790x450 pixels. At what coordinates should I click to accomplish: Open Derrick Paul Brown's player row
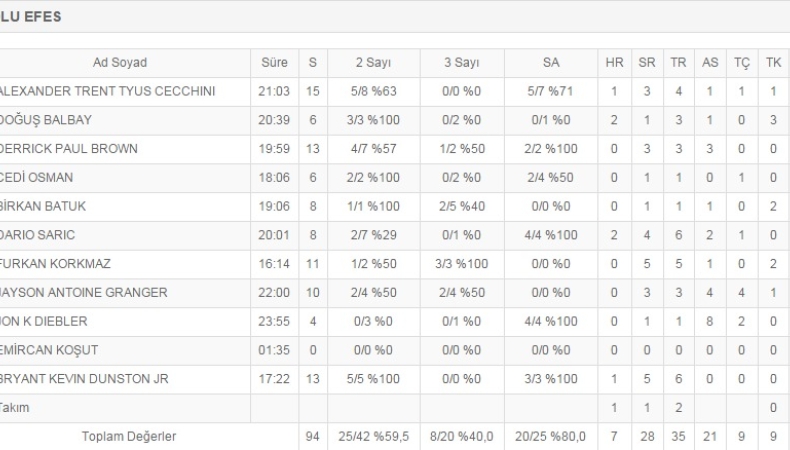tap(68, 149)
